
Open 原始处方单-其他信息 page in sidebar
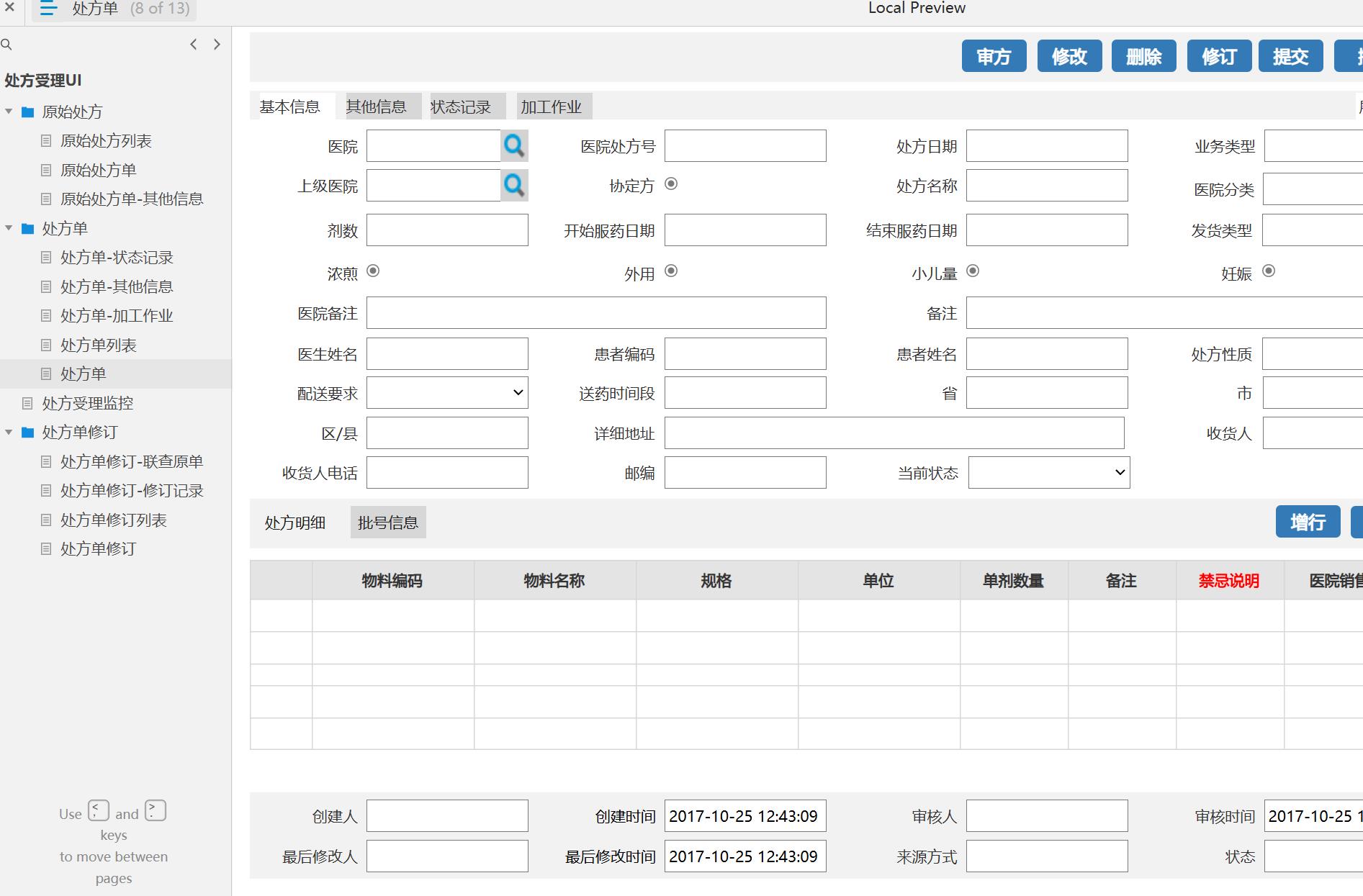(x=132, y=199)
